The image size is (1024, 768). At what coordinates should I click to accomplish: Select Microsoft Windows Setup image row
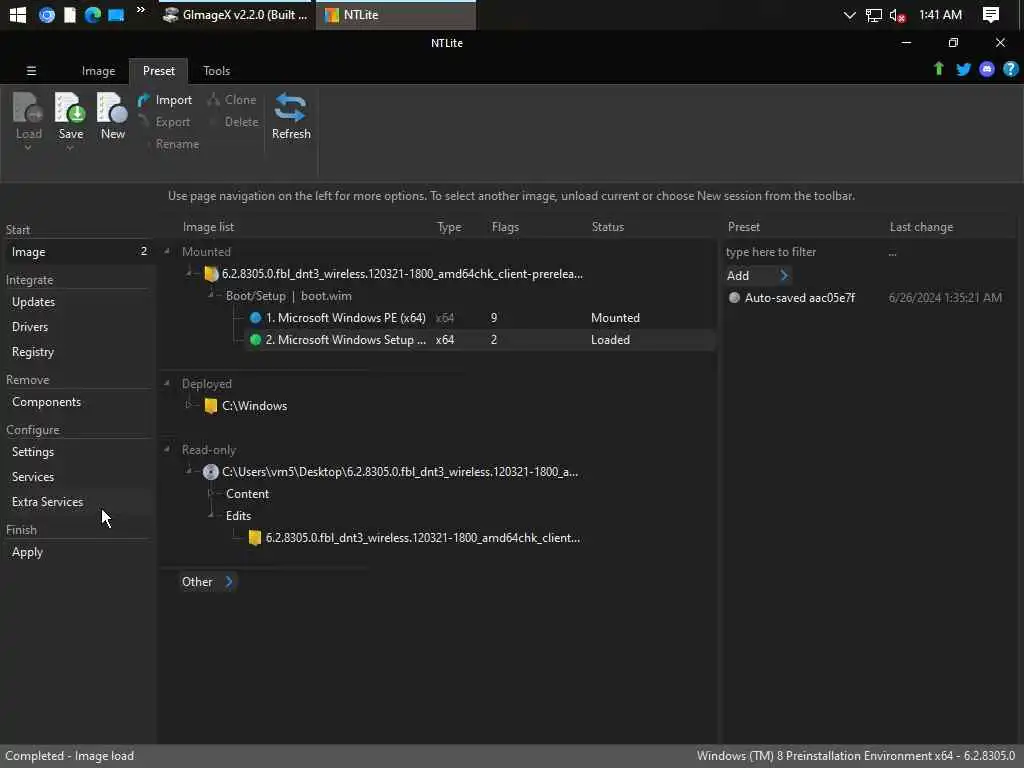[x=482, y=340]
